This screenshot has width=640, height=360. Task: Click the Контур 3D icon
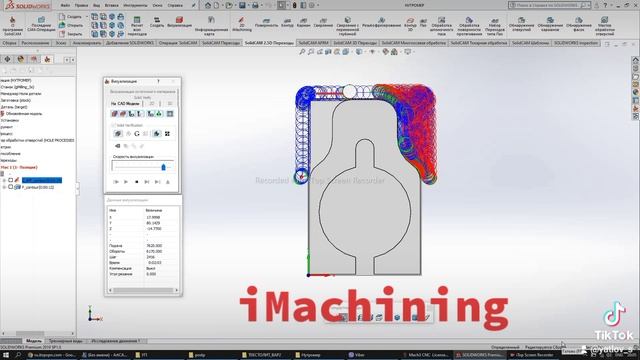410,24
